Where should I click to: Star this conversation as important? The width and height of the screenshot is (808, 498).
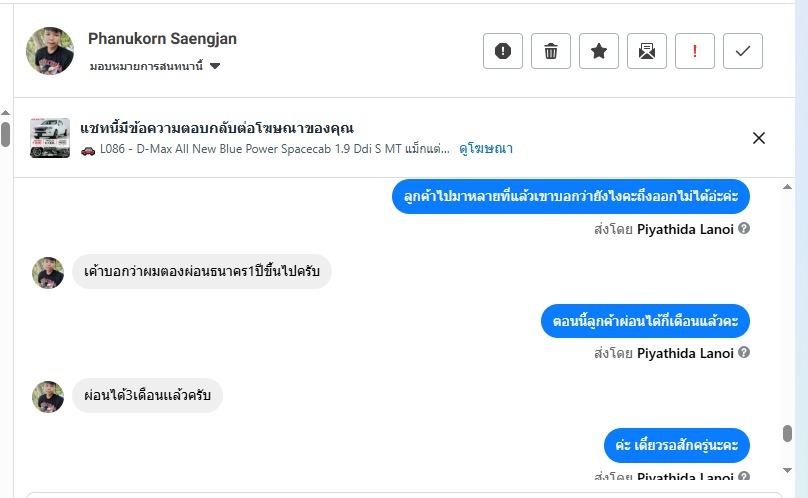[x=599, y=51]
